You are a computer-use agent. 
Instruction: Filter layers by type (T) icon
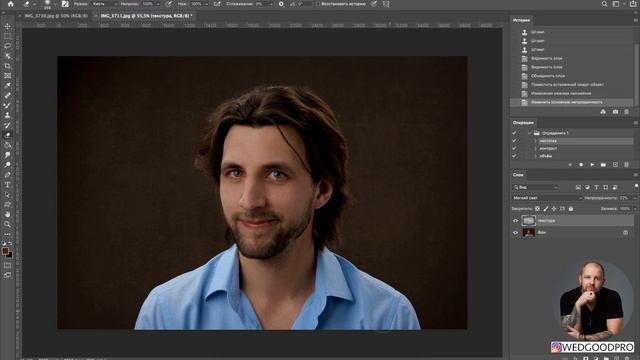[x=596, y=187]
